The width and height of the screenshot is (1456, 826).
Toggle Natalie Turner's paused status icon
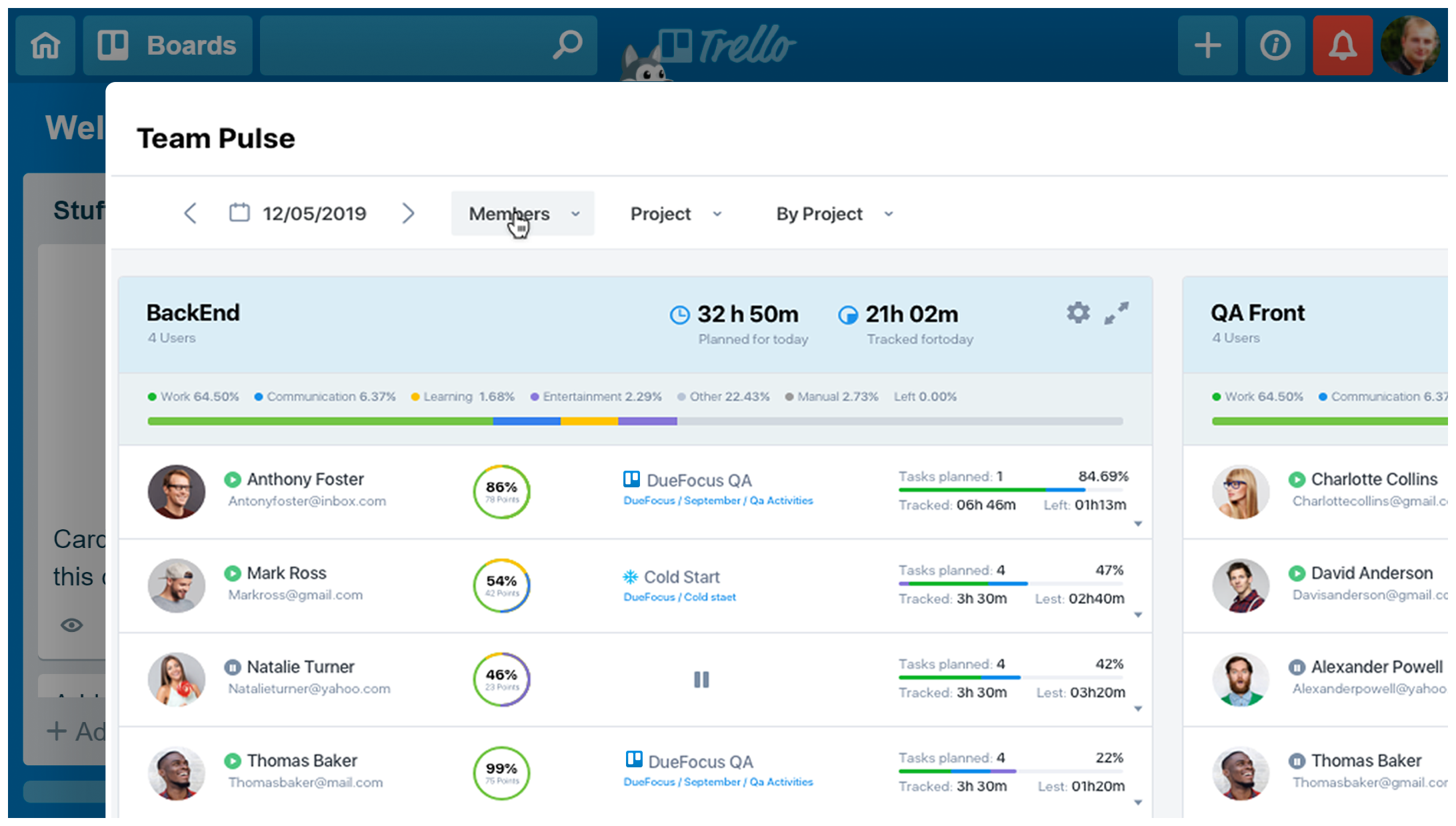[233, 667]
